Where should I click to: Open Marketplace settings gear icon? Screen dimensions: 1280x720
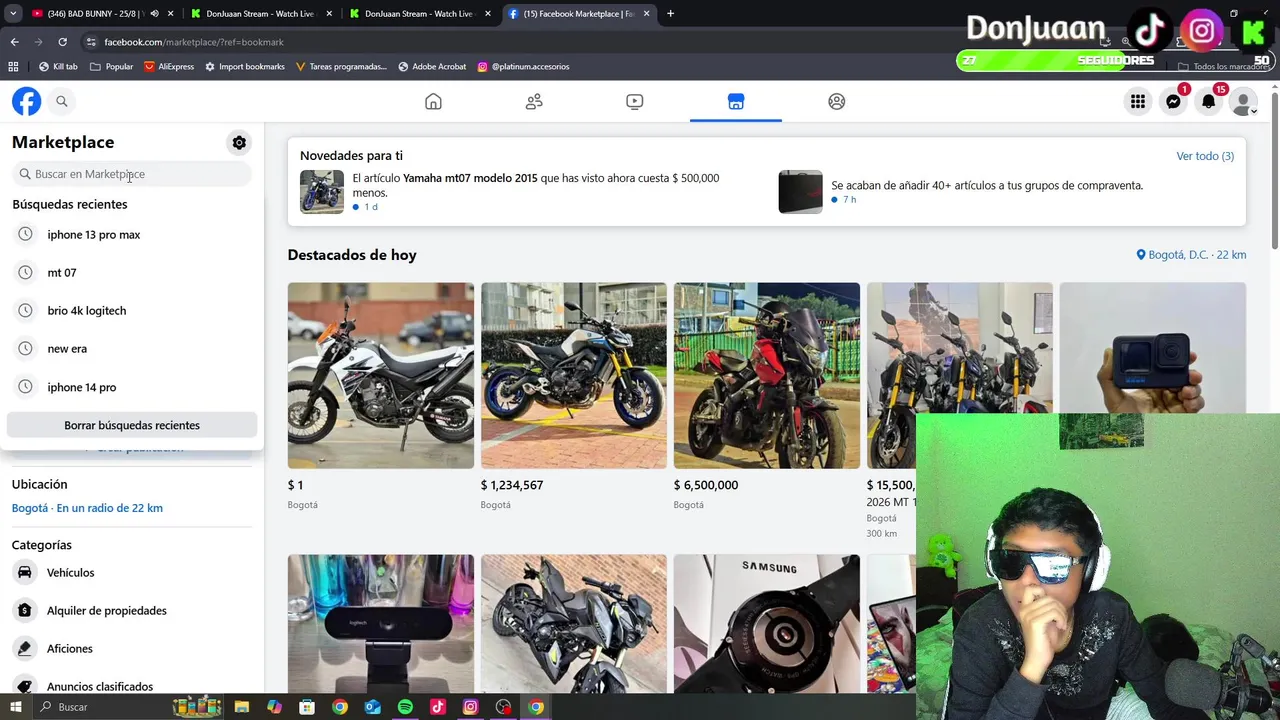point(239,143)
